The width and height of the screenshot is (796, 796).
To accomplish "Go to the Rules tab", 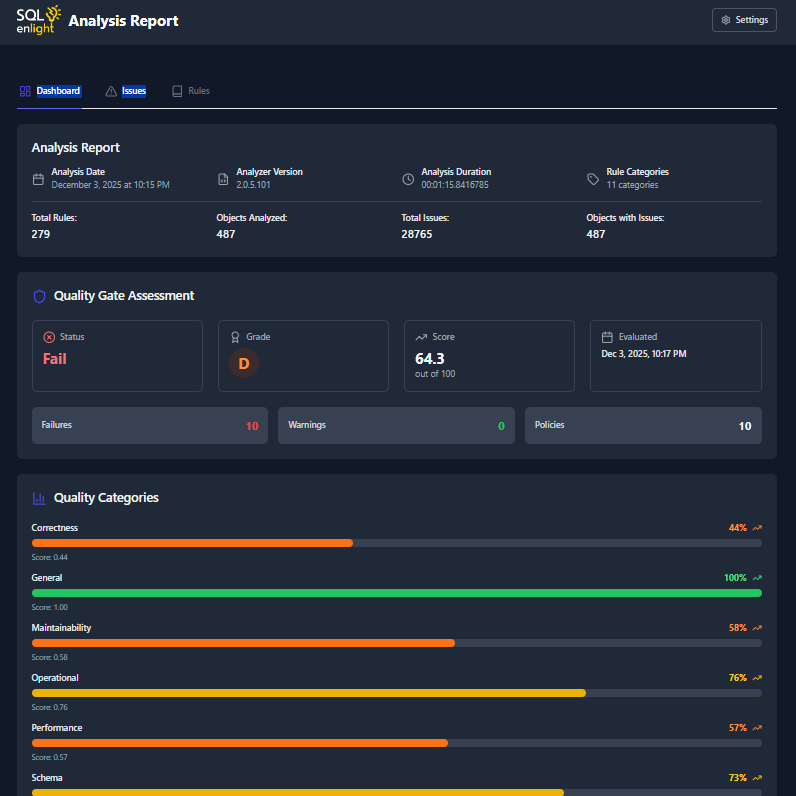I will tap(191, 91).
